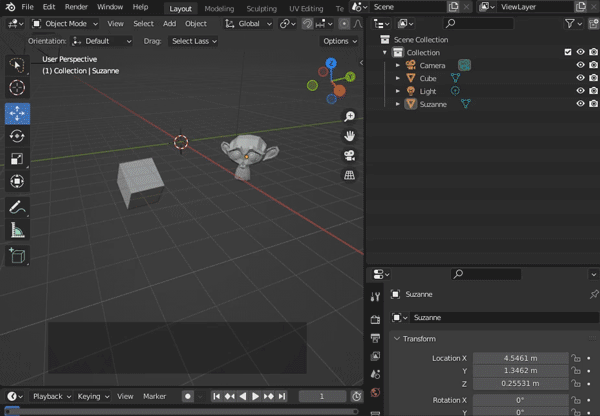Open Drag Select Lasso dropdown
The width and height of the screenshot is (600, 416).
point(194,41)
